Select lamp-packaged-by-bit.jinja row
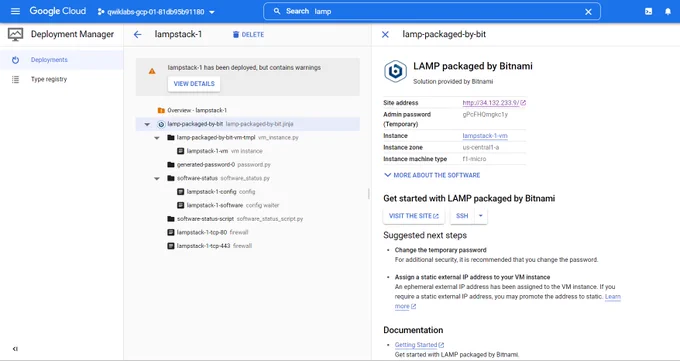This screenshot has width=680, height=361. [248, 124]
